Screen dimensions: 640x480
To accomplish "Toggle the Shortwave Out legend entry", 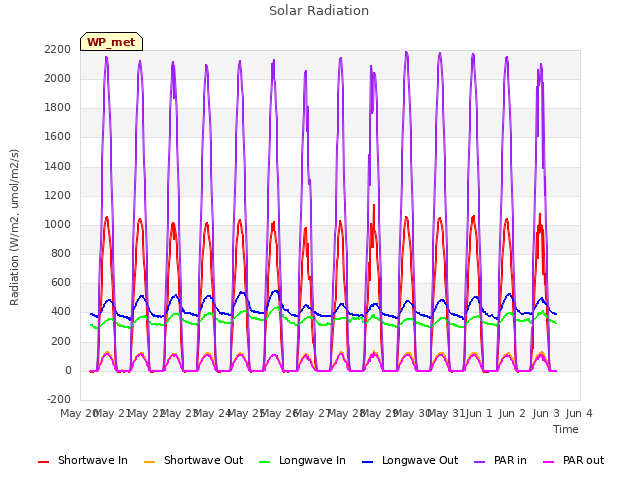I will [193, 460].
